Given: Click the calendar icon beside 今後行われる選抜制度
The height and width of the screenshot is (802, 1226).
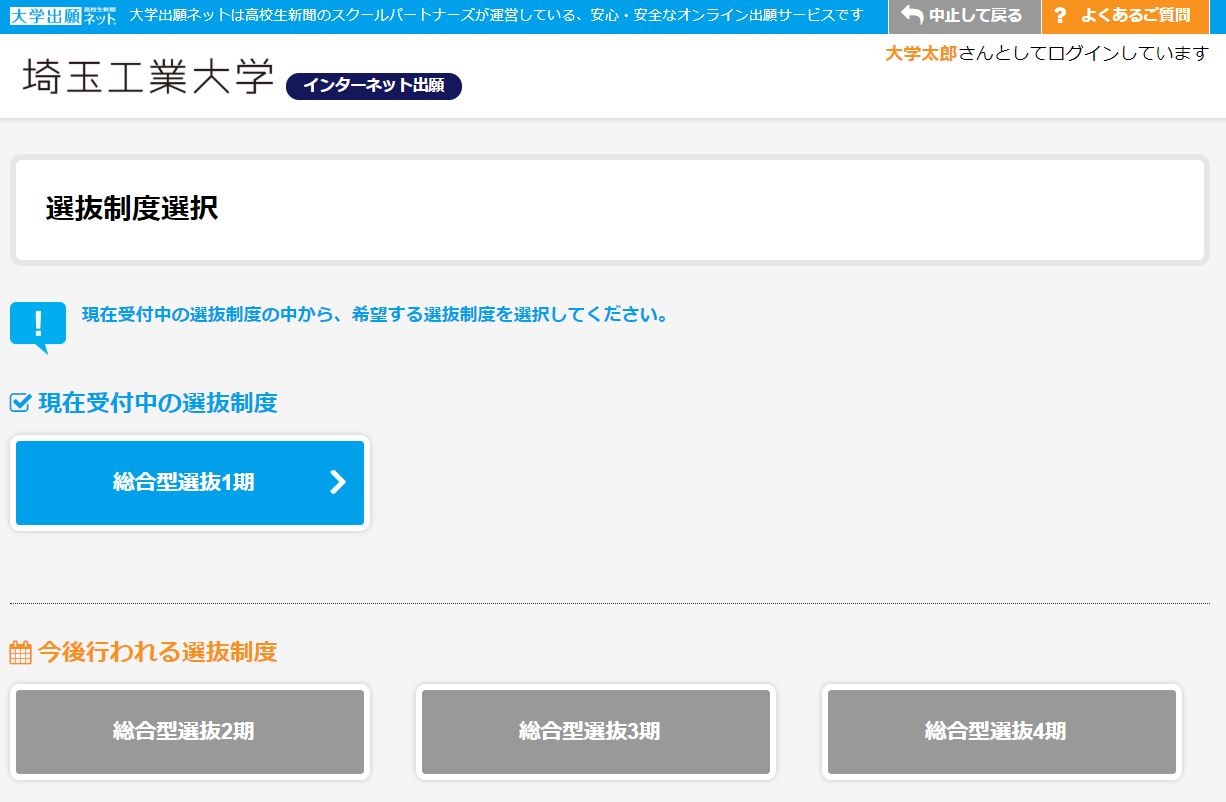Looking at the screenshot, I should (20, 653).
